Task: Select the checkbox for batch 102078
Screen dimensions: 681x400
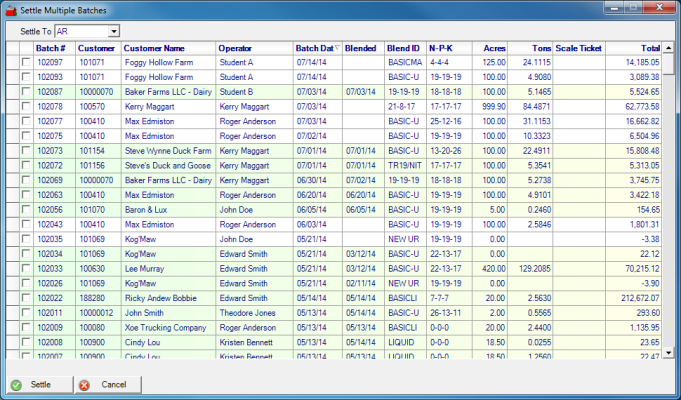Action: pos(25,105)
